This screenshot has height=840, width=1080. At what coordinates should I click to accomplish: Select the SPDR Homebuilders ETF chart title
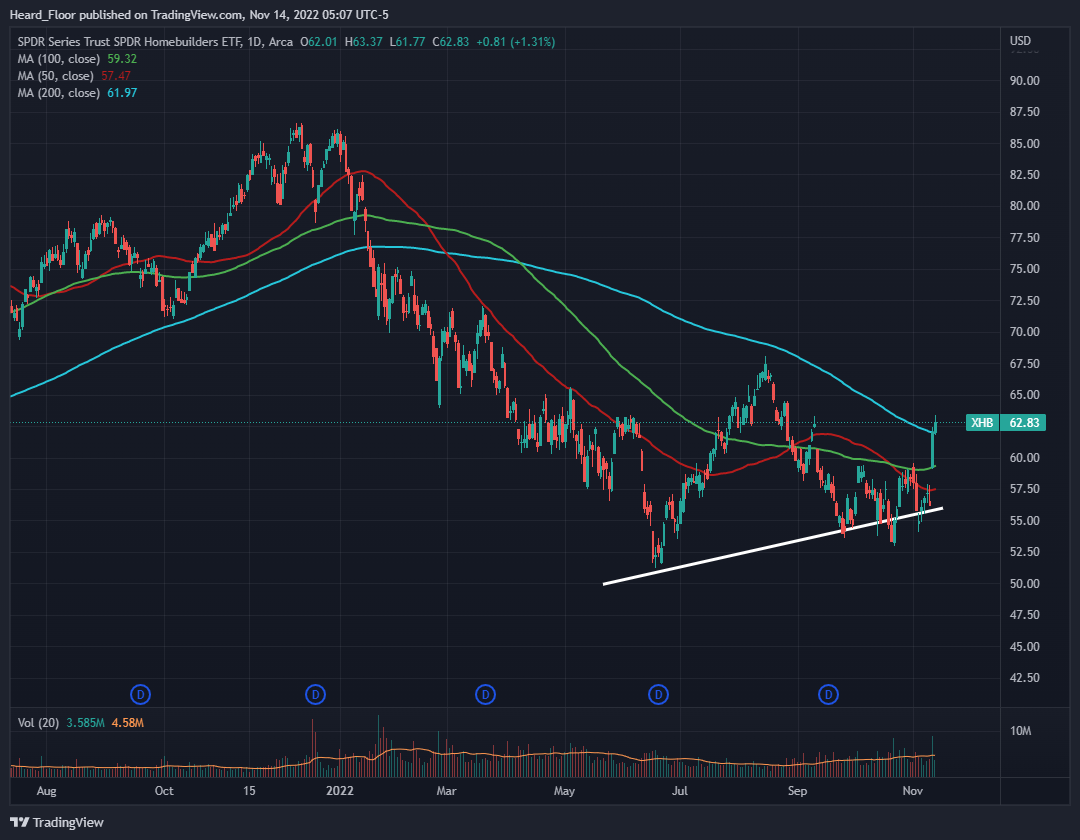tap(155, 42)
